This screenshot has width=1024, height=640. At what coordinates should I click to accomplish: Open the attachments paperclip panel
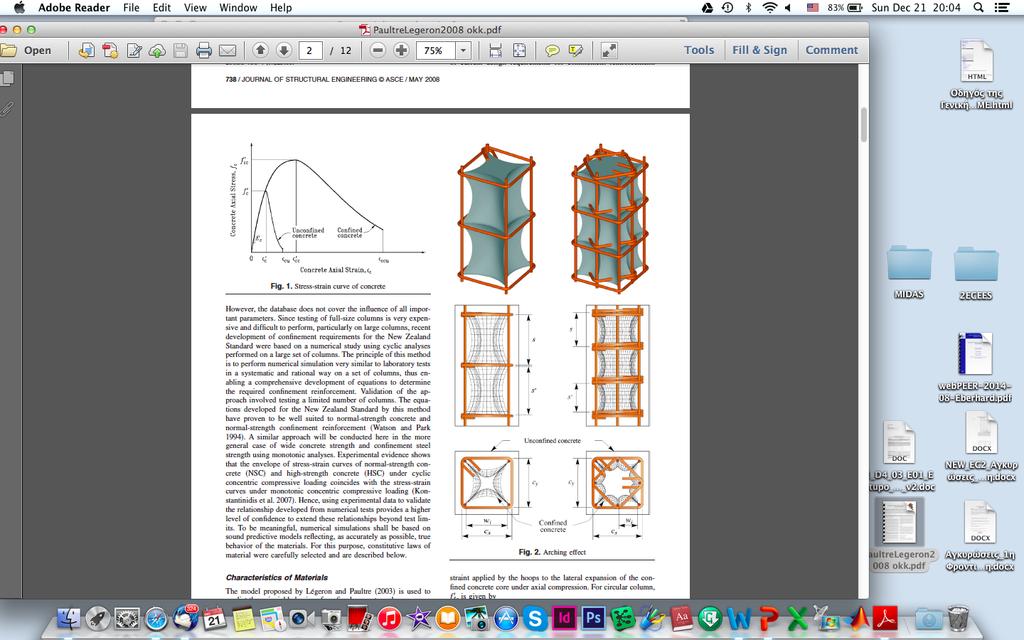(x=7, y=108)
